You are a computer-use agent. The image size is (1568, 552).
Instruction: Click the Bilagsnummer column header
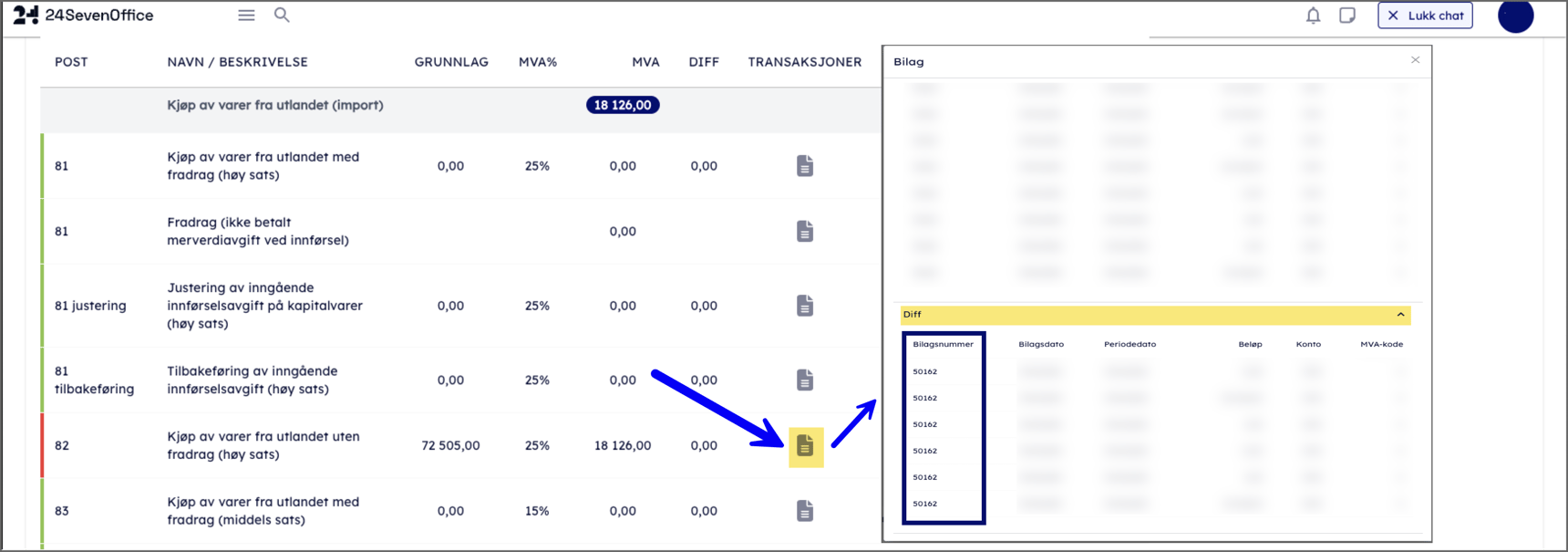tap(943, 344)
